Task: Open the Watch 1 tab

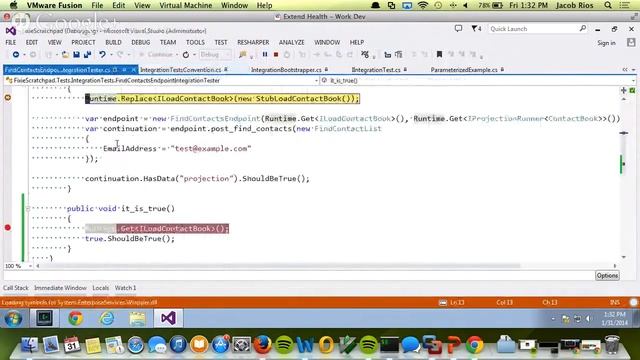Action: [x=125, y=288]
